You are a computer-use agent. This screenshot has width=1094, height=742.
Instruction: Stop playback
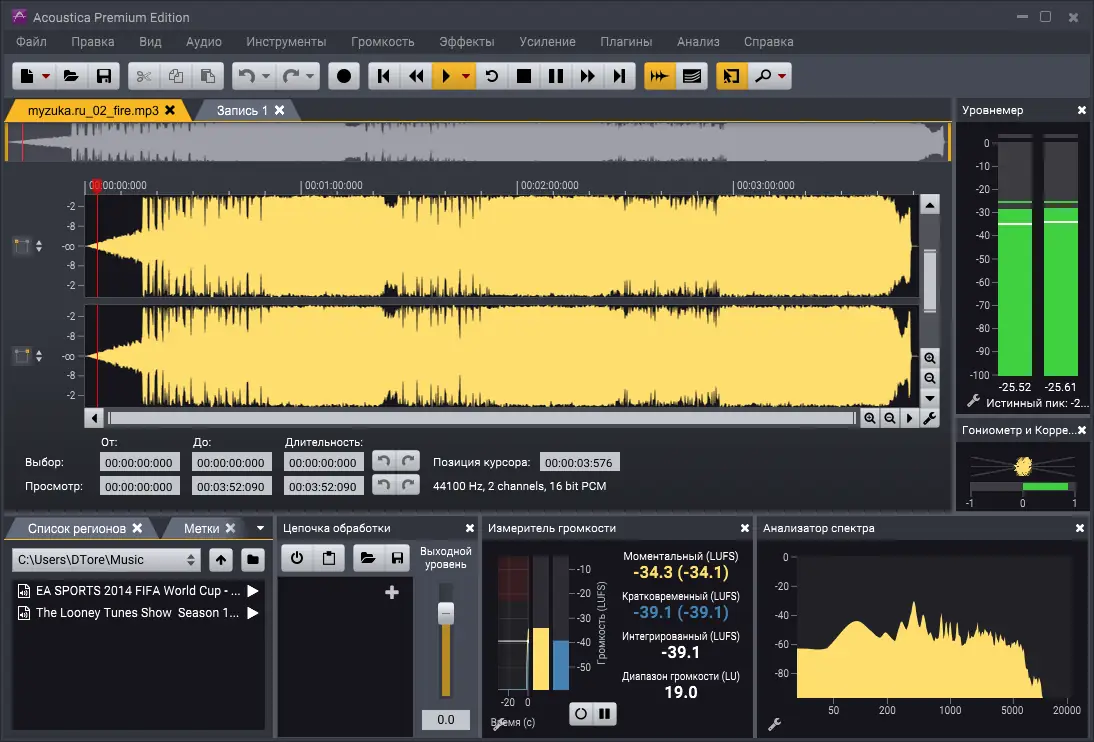pos(524,76)
